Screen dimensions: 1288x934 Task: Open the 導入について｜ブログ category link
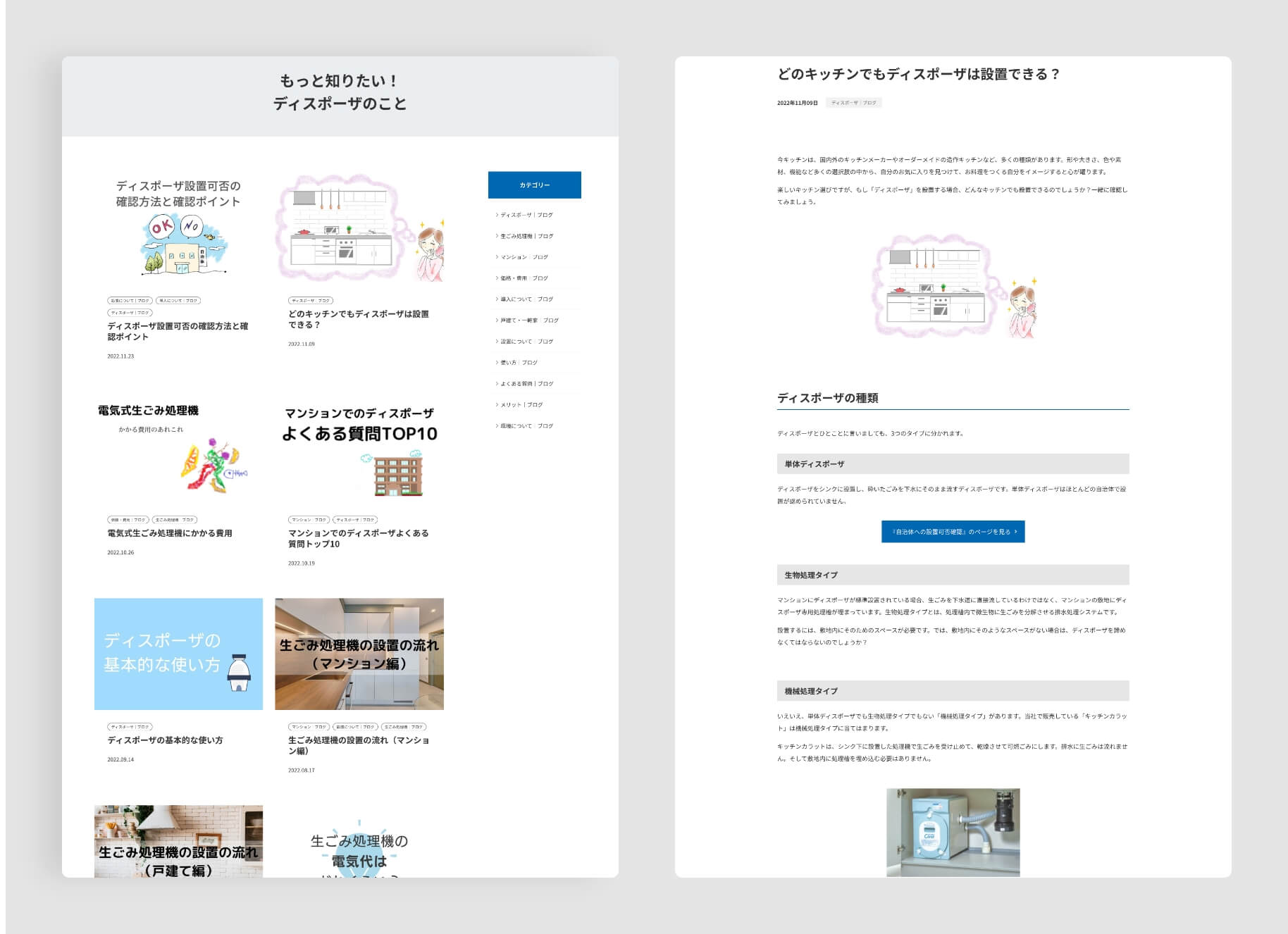pos(526,299)
